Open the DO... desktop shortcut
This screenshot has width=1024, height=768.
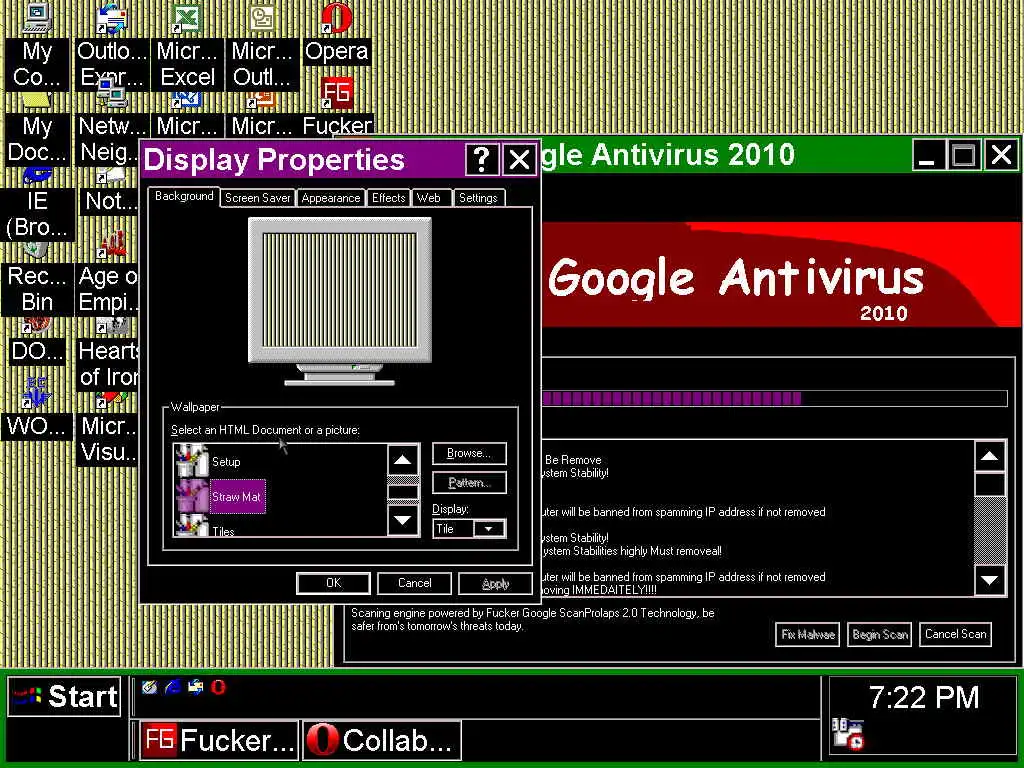click(37, 343)
